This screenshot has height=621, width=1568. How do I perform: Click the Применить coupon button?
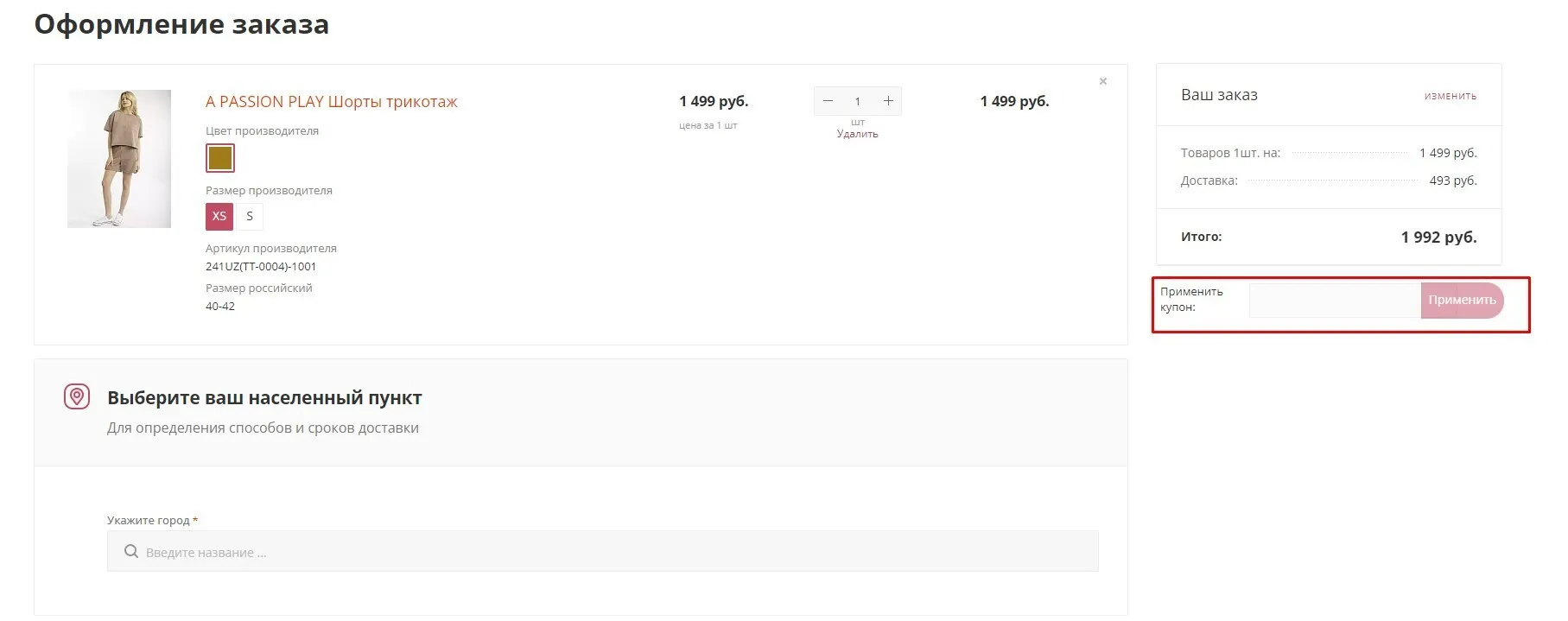[x=1462, y=300]
